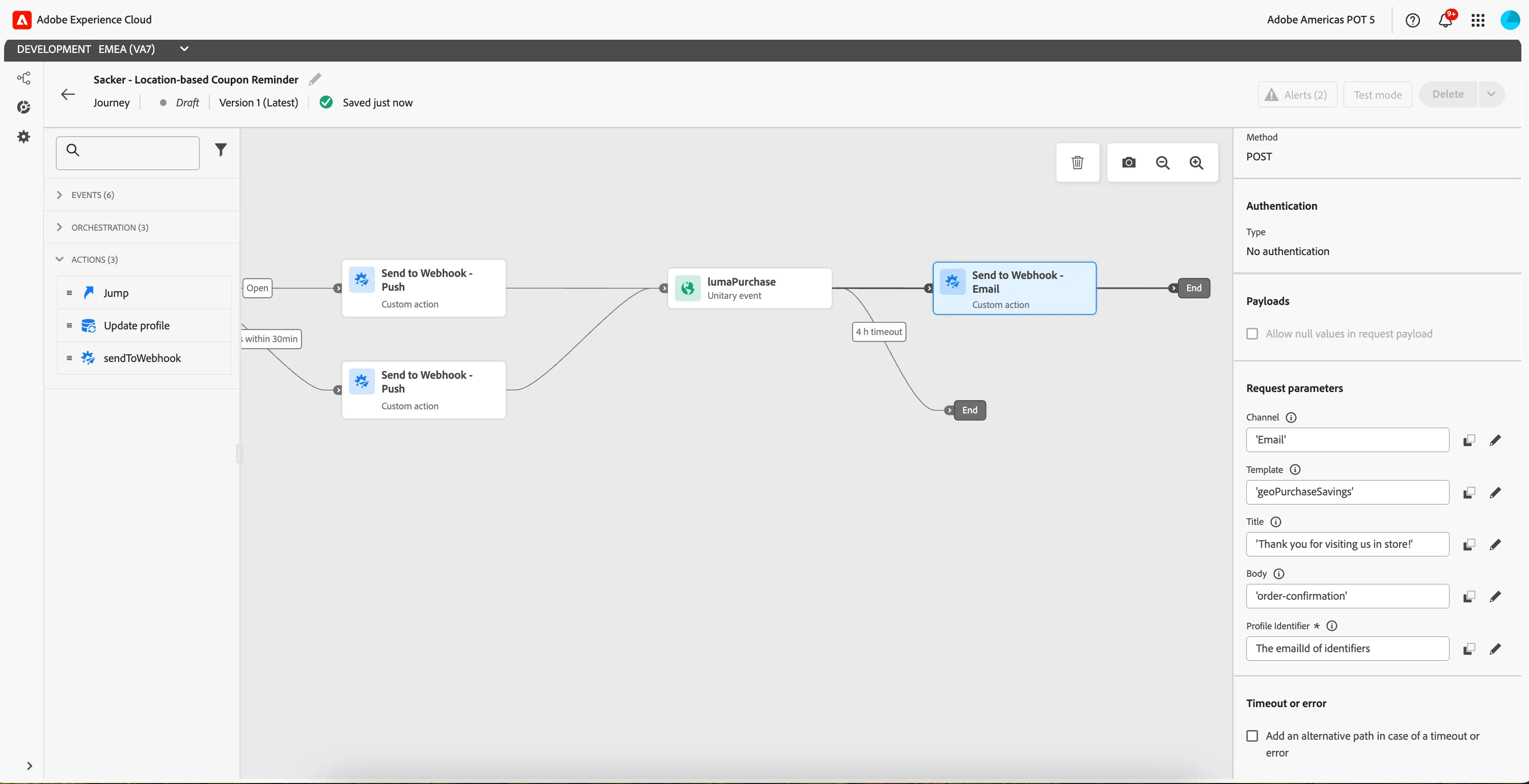Click the filter funnel icon in palette

pos(221,150)
